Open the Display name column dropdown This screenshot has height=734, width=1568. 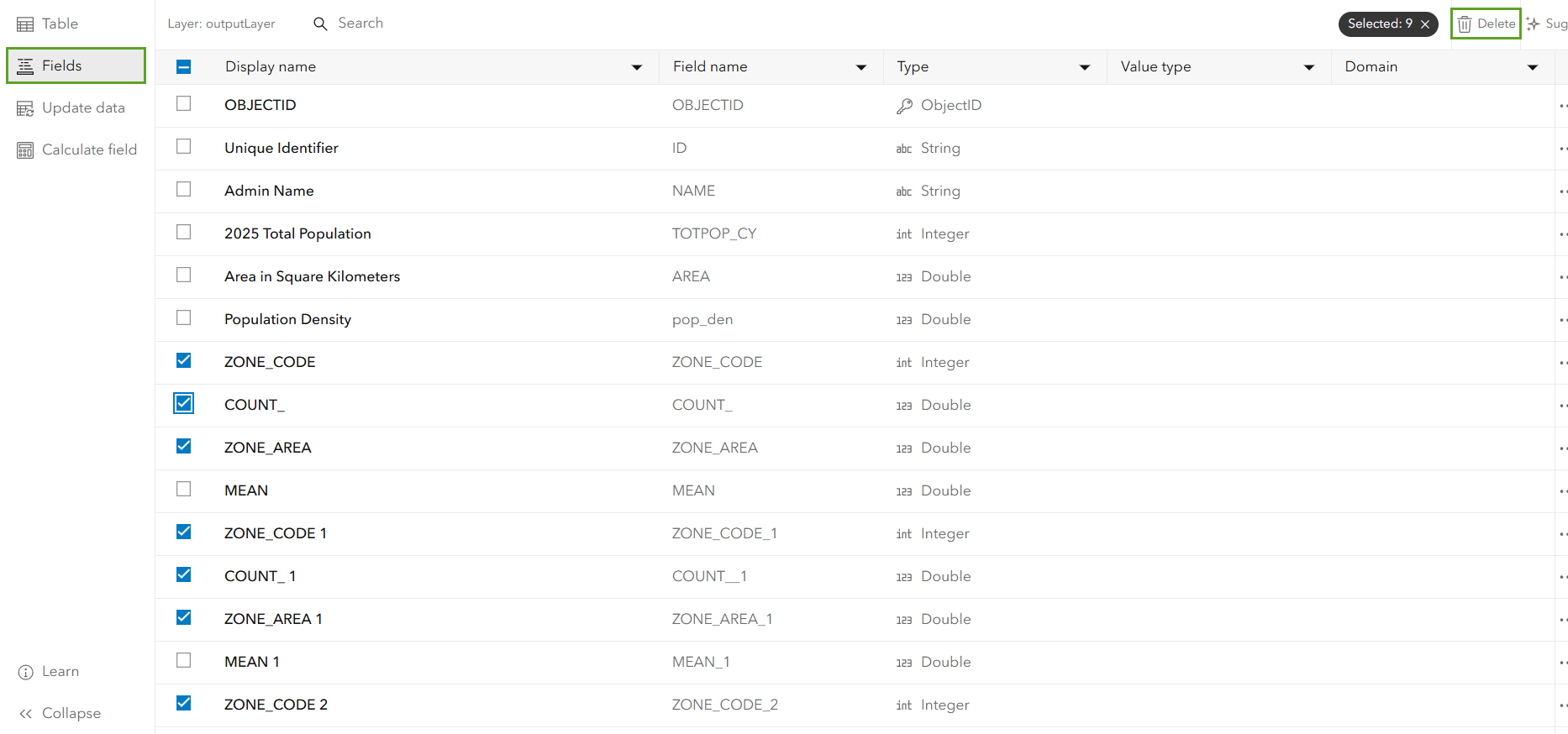click(x=637, y=67)
